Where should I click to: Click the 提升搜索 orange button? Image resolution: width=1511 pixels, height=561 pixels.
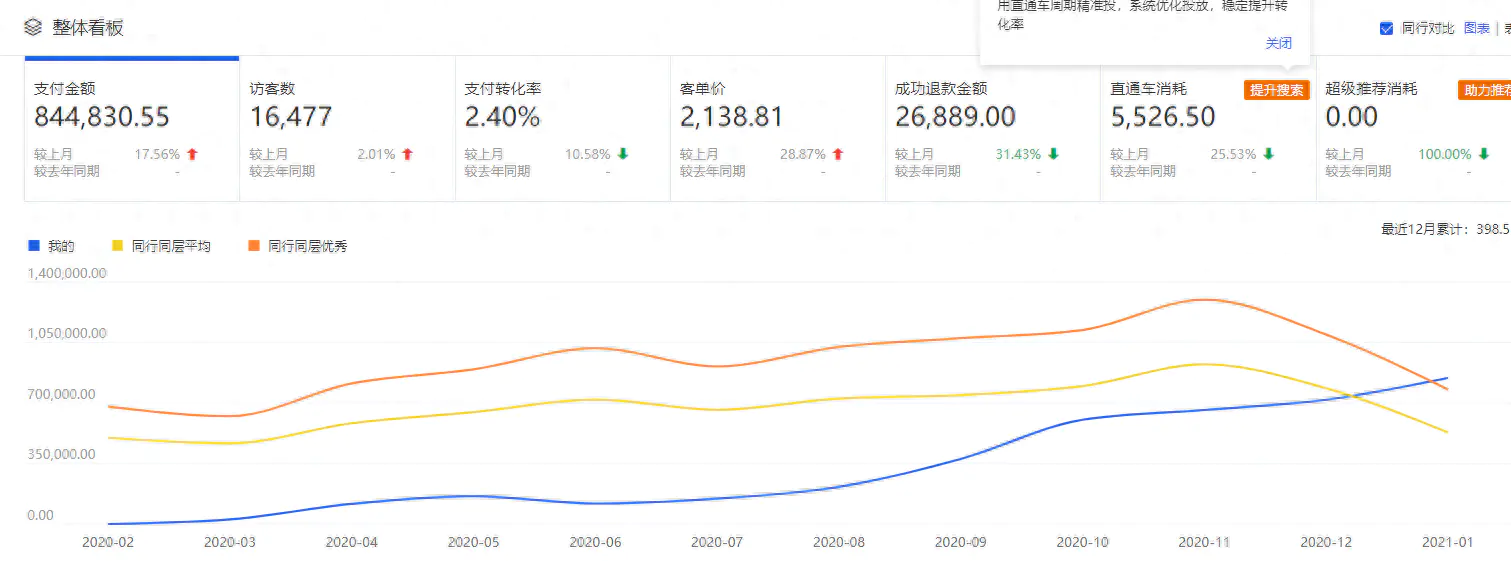(x=1277, y=90)
